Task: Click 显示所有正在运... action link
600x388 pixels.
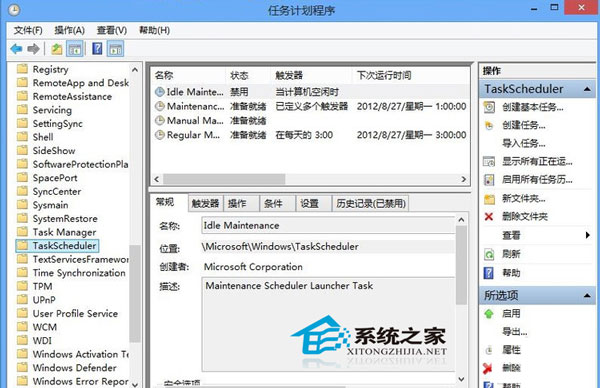Action: [537, 161]
